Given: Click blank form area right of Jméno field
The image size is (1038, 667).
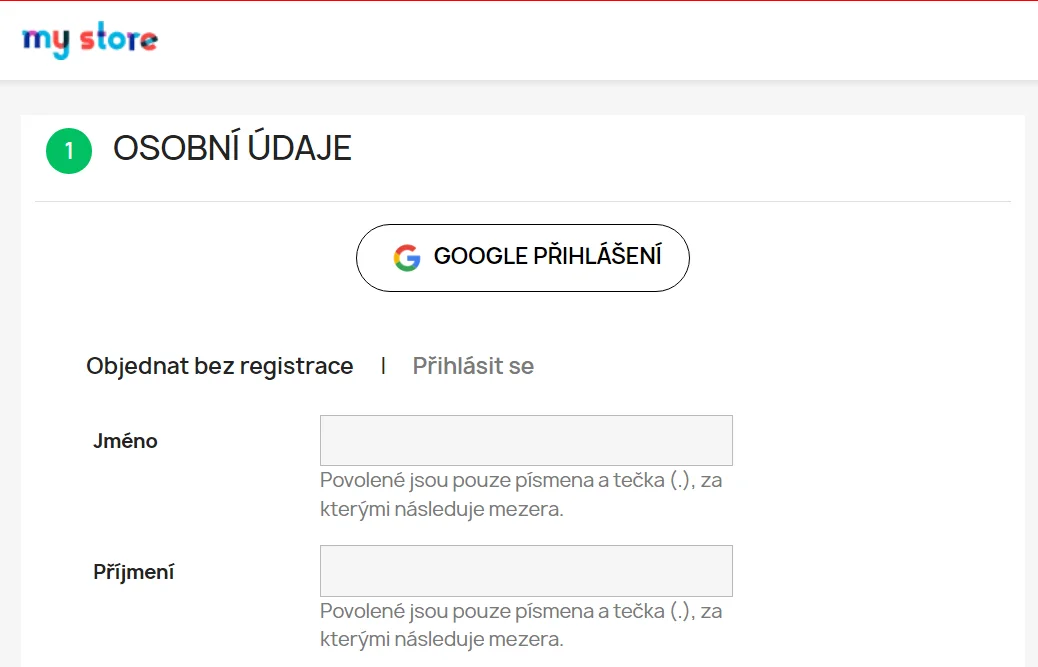Looking at the screenshot, I should [x=870, y=441].
